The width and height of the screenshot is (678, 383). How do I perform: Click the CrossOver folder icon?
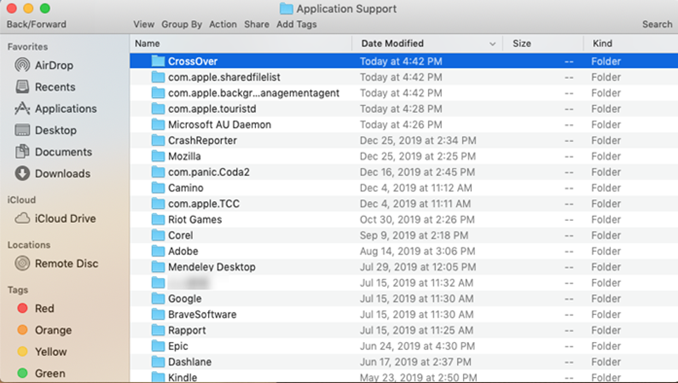point(158,61)
